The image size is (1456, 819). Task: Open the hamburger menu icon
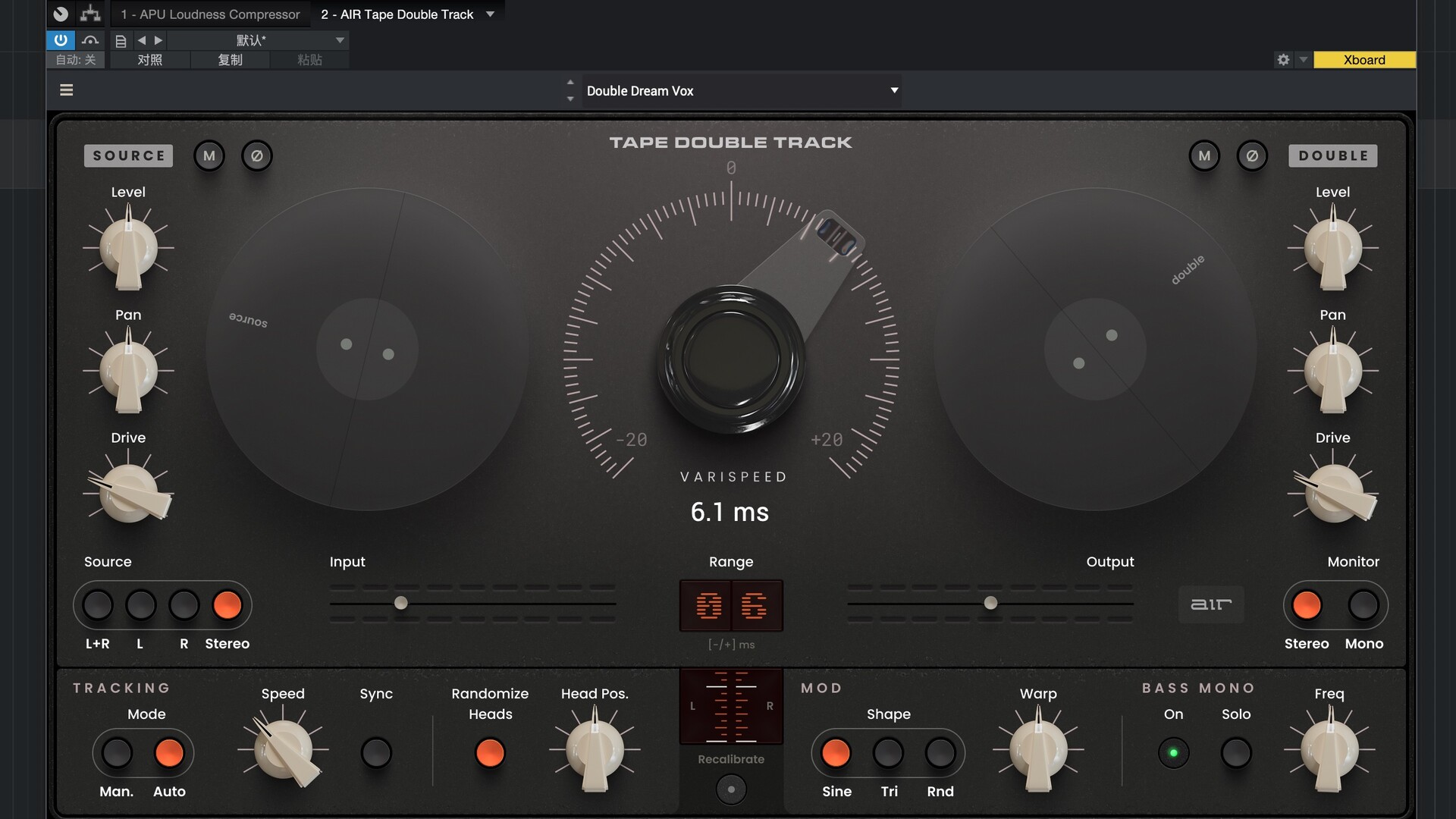click(67, 90)
